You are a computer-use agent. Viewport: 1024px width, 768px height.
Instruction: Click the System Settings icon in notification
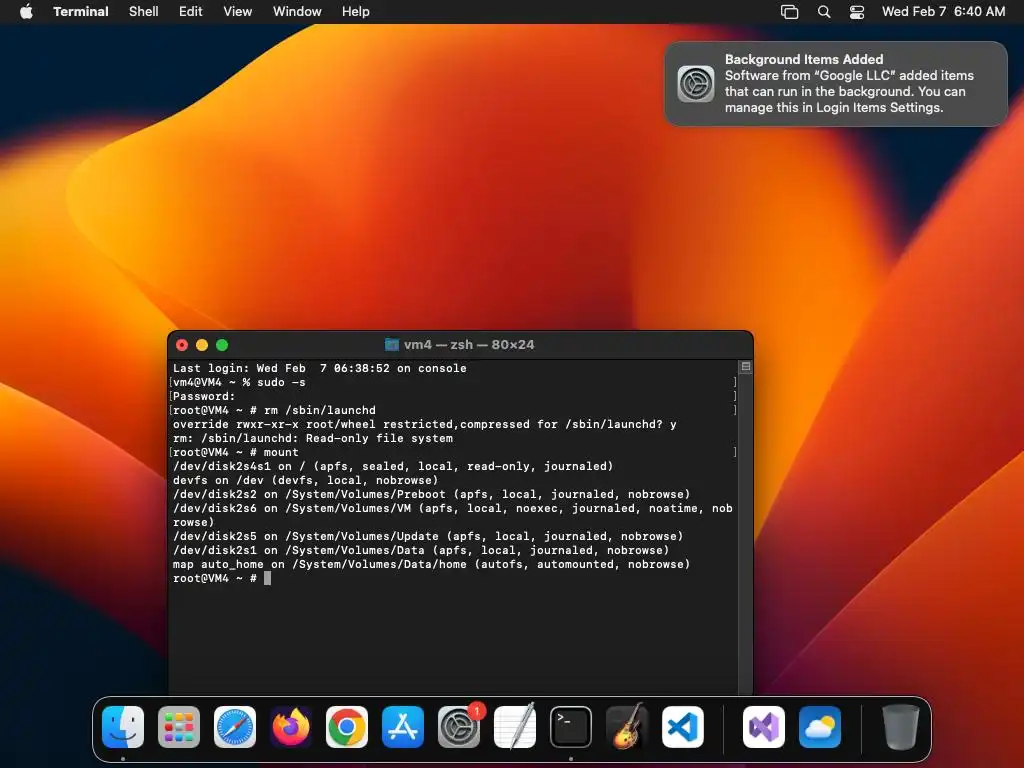click(696, 84)
